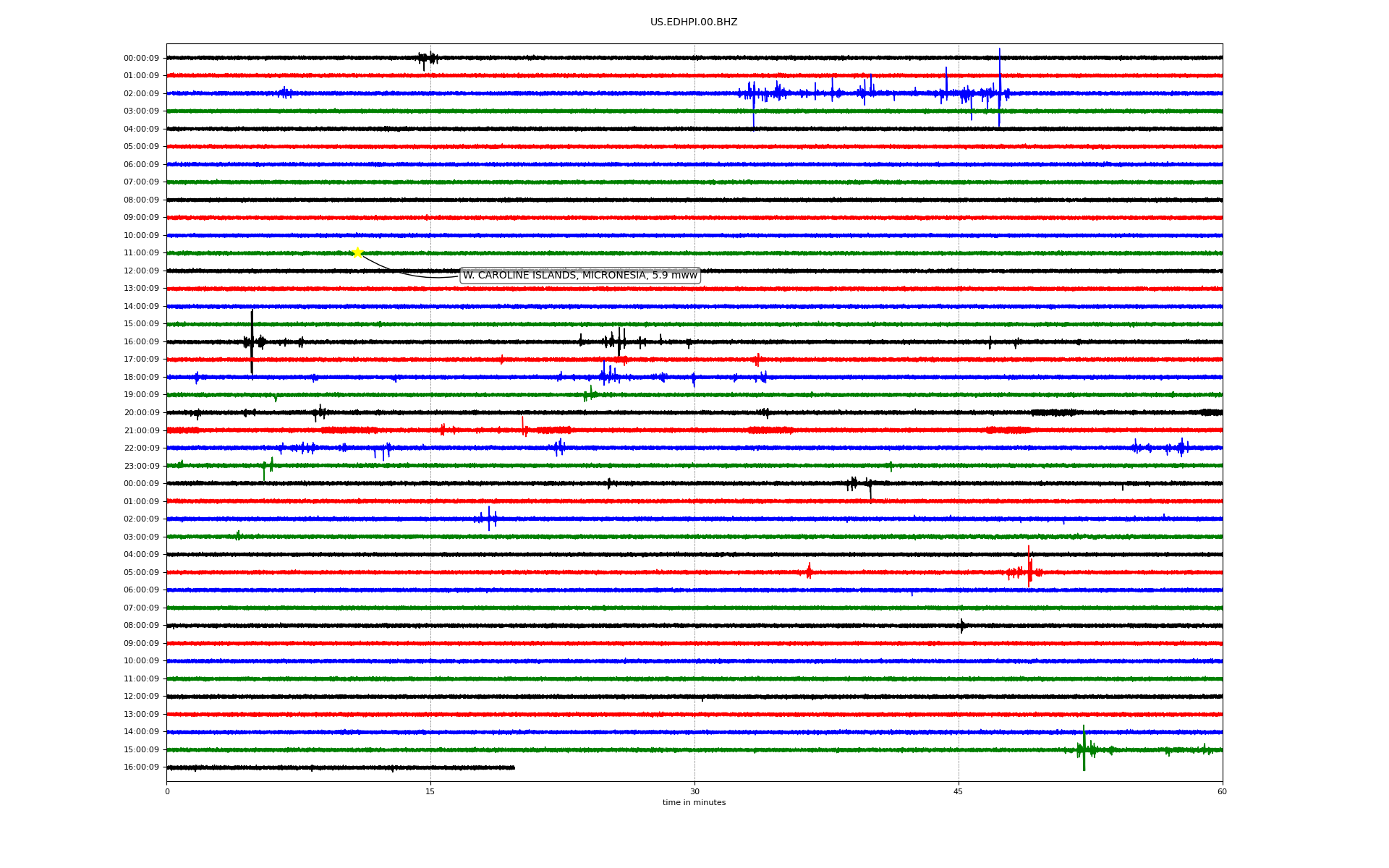1389x868 pixels.
Task: Click the 11:00:09 label beside the star trace
Action: [x=141, y=253]
